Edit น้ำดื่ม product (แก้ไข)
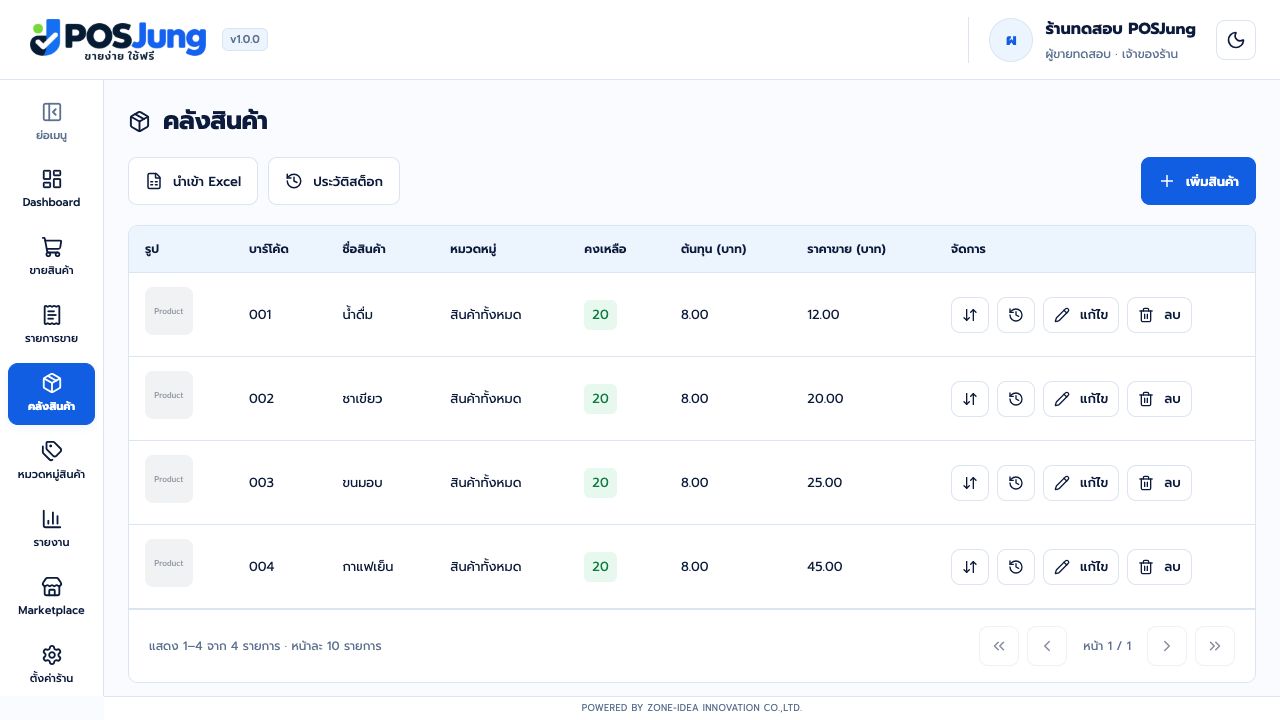Image resolution: width=1280 pixels, height=720 pixels. [x=1081, y=315]
